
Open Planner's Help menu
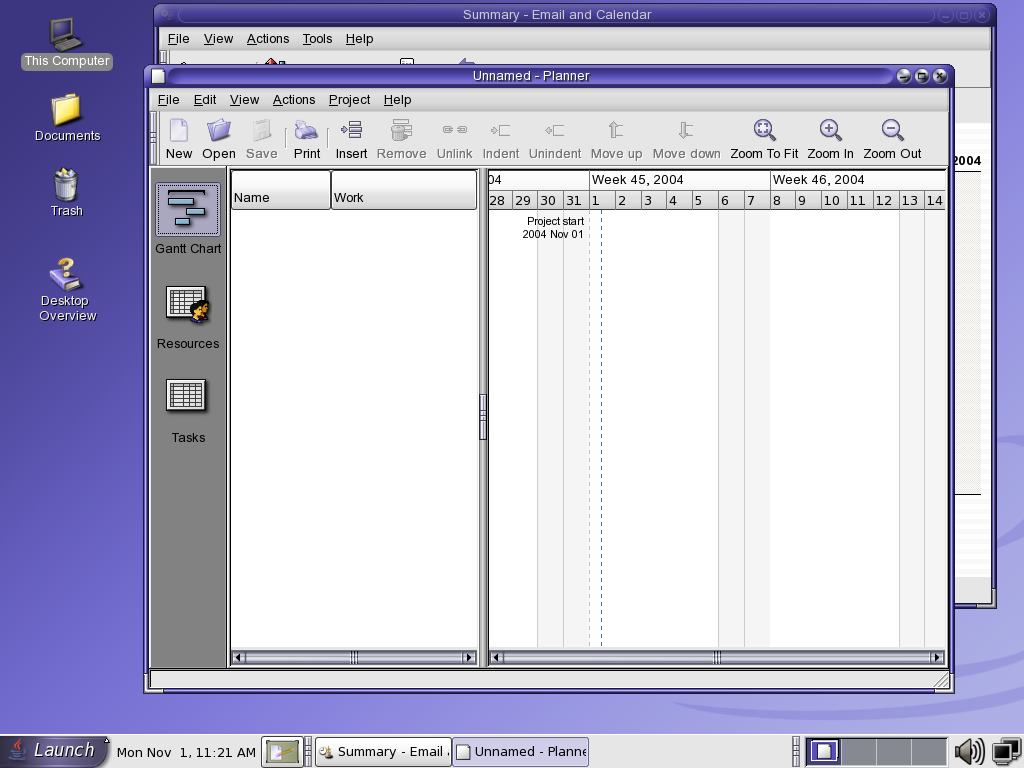click(x=397, y=99)
